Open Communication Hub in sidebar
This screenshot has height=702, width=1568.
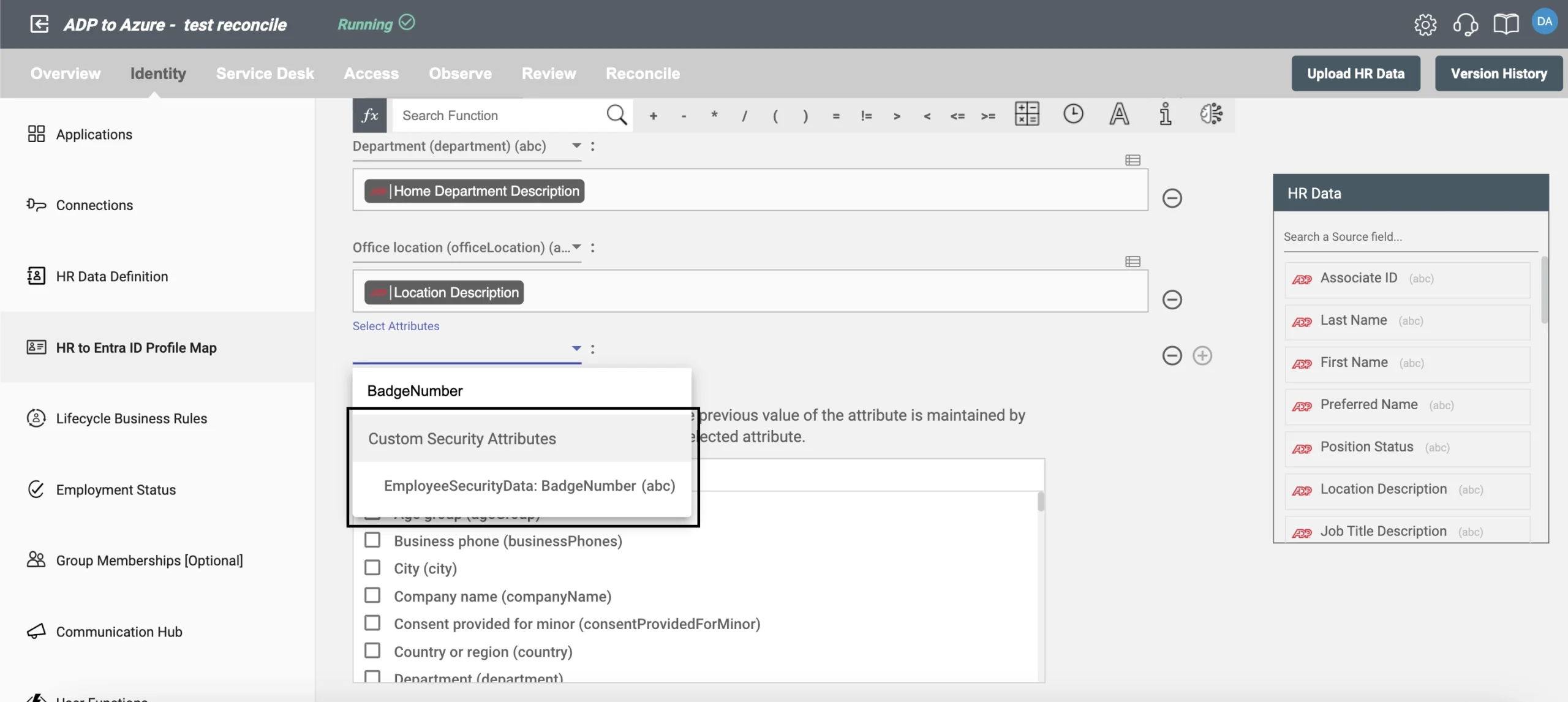(157, 632)
